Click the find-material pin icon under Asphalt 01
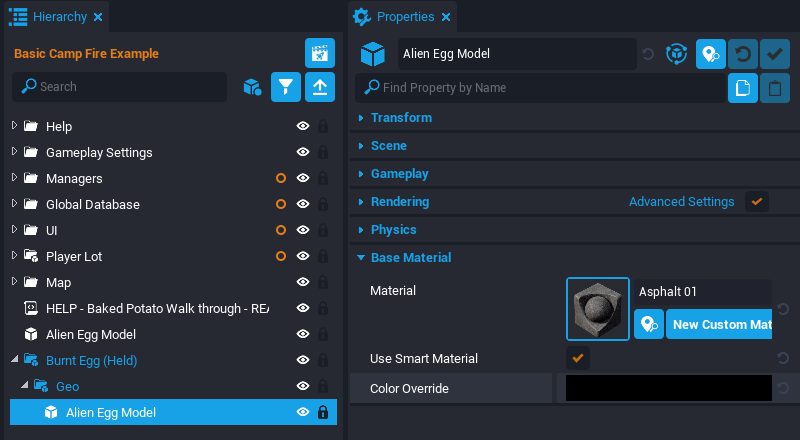Screen dimensions: 800x440 pyautogui.click(x=649, y=324)
